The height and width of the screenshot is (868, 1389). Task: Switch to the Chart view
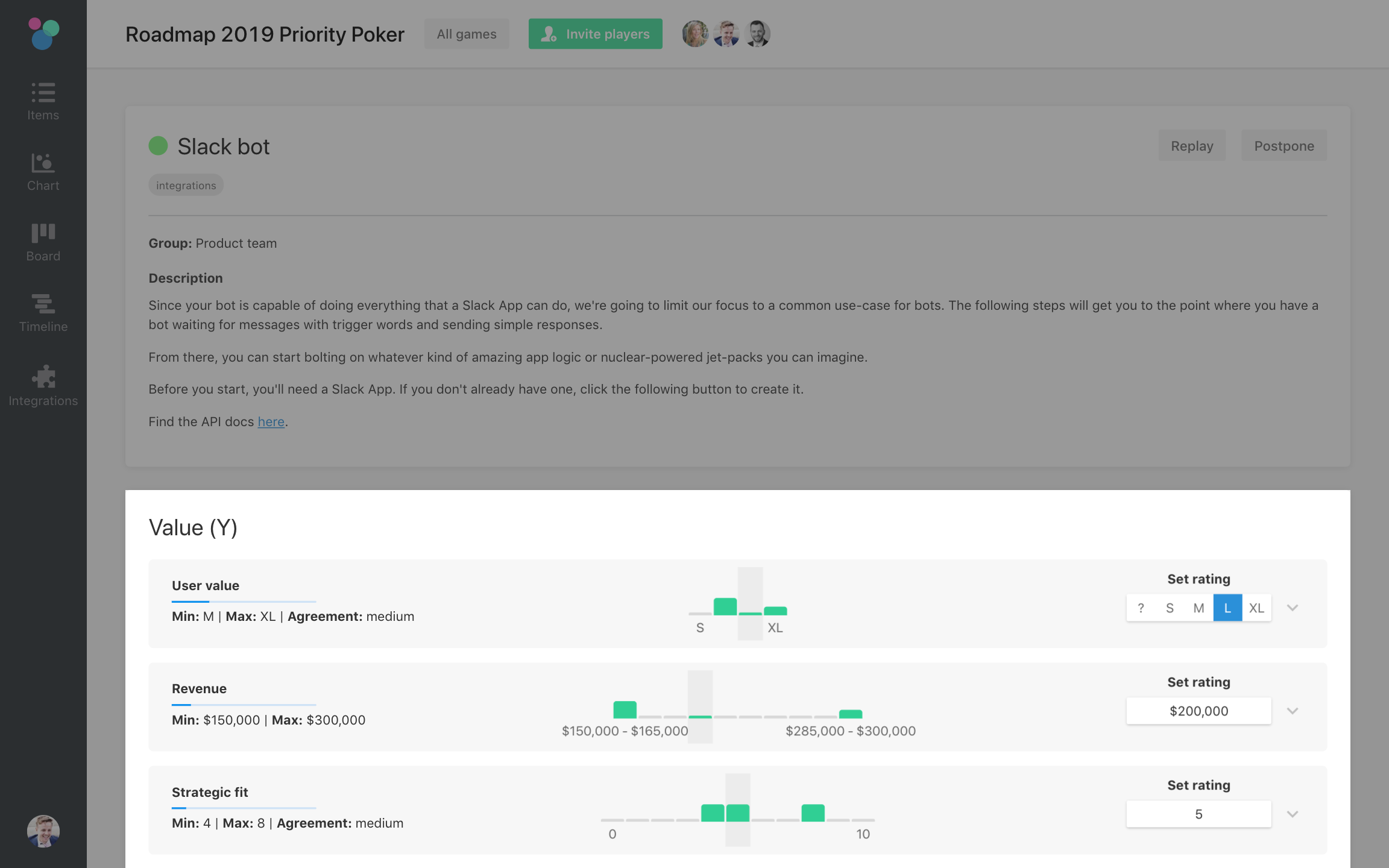point(43,171)
